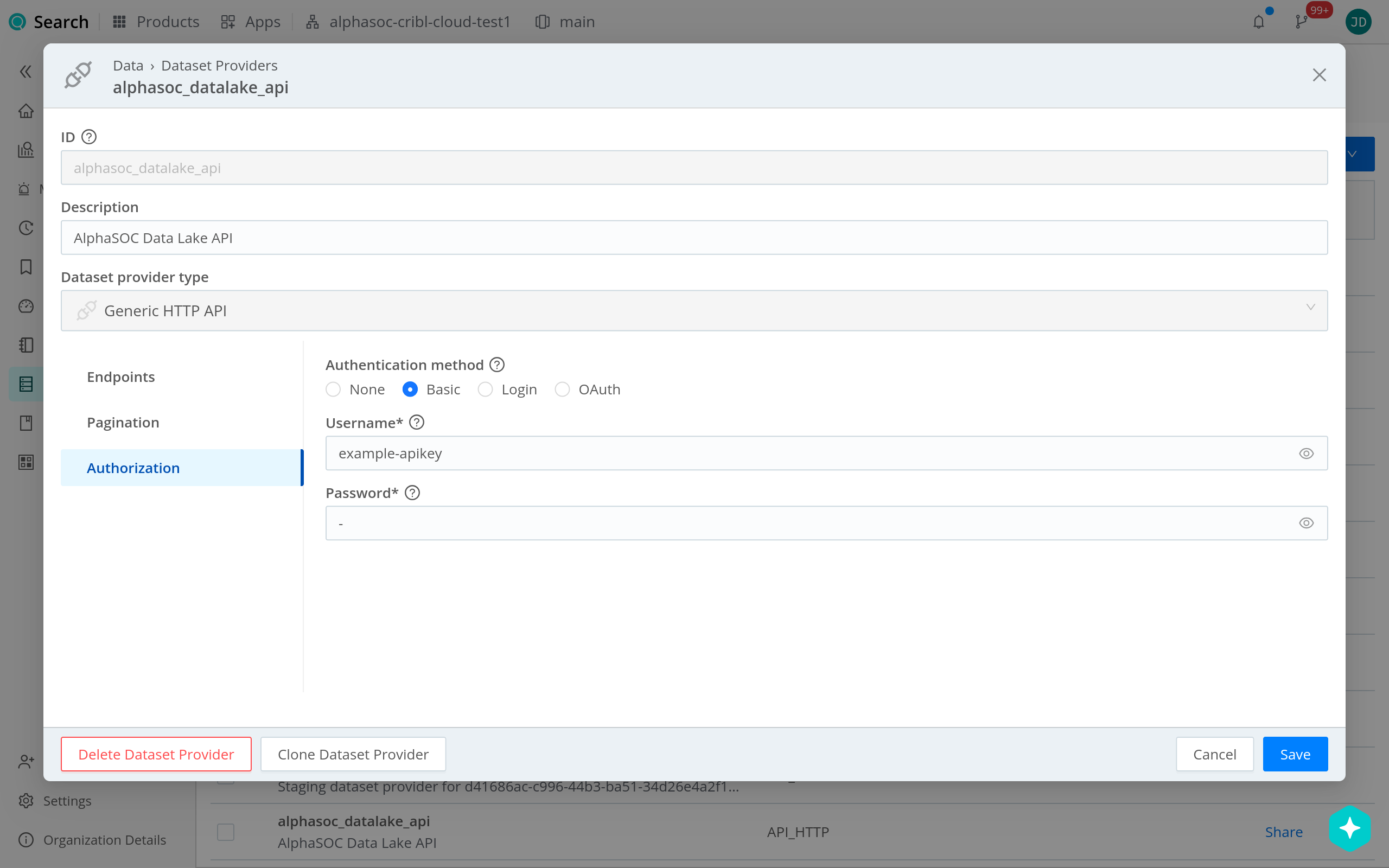Open the Apps menu

[x=250, y=22]
